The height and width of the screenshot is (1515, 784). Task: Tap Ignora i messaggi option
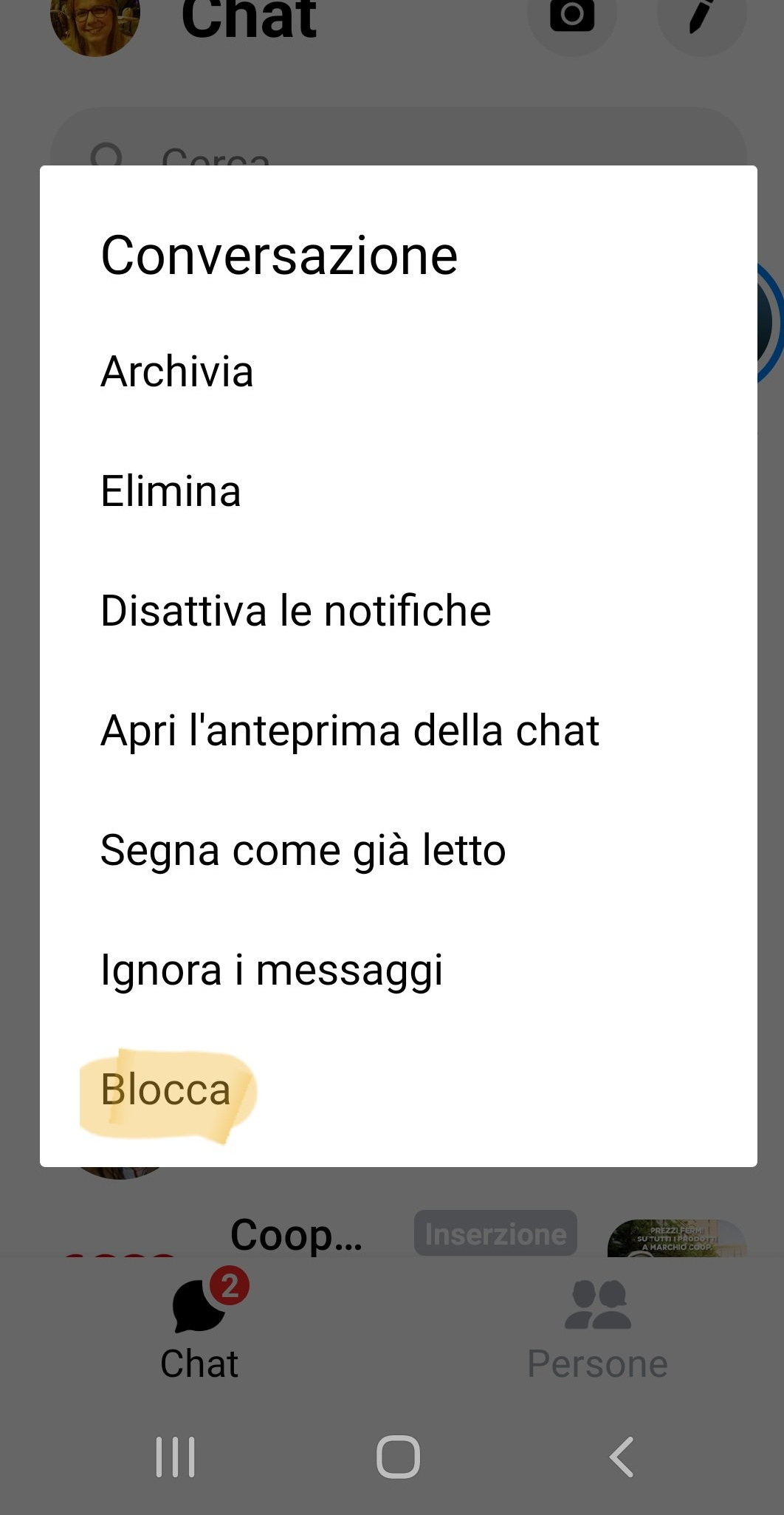(x=272, y=970)
